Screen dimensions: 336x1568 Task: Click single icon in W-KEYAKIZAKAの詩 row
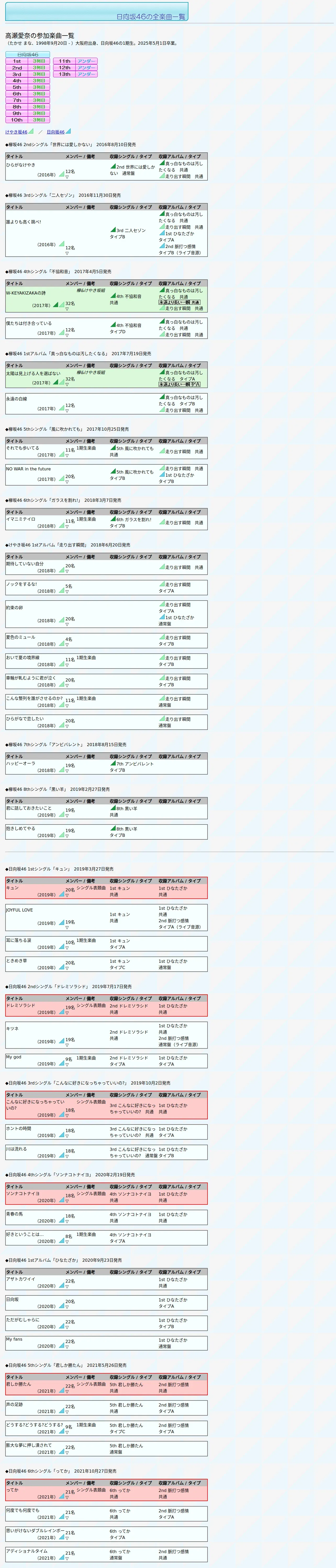tap(113, 296)
